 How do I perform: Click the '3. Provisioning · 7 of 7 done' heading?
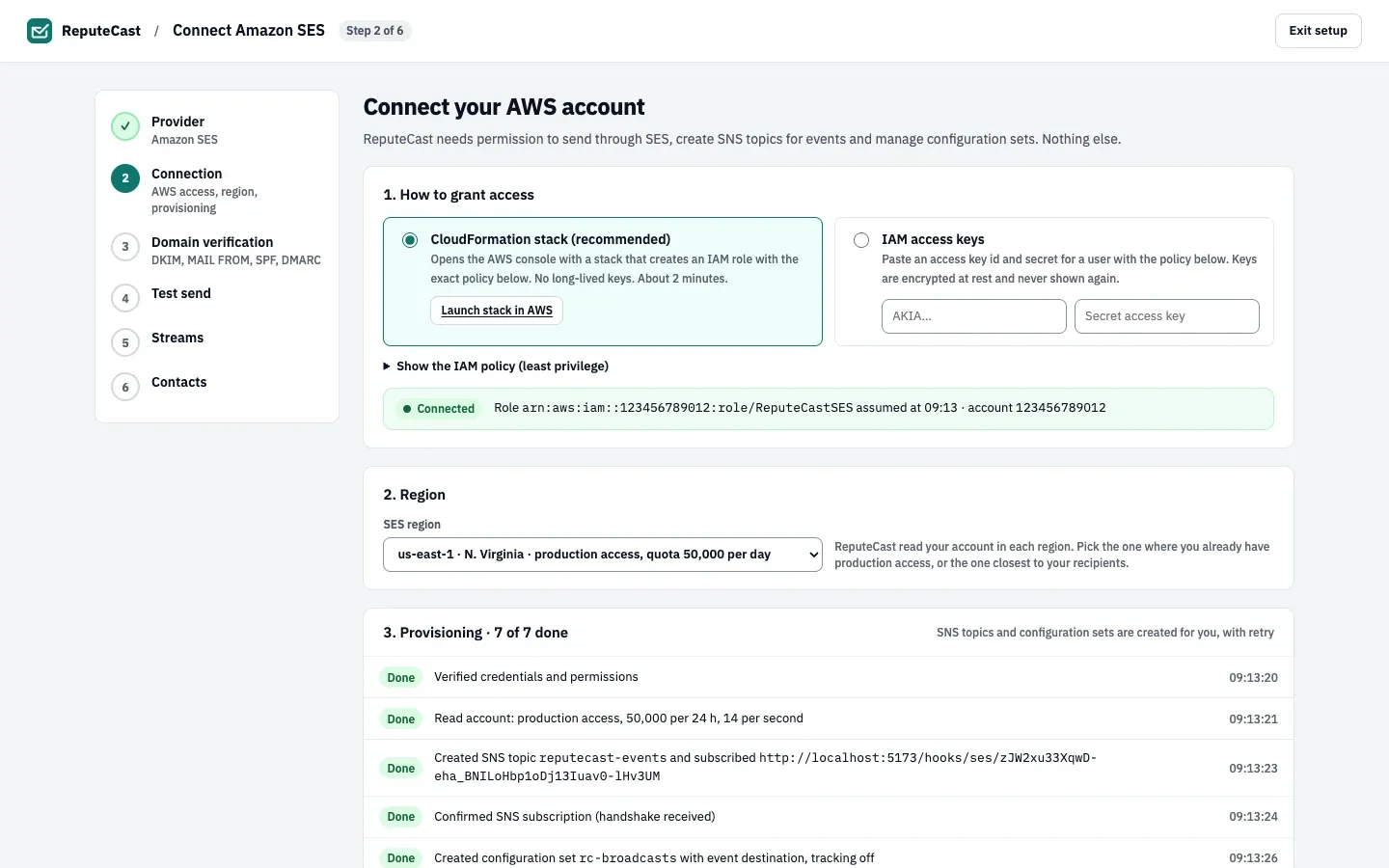coord(476,633)
